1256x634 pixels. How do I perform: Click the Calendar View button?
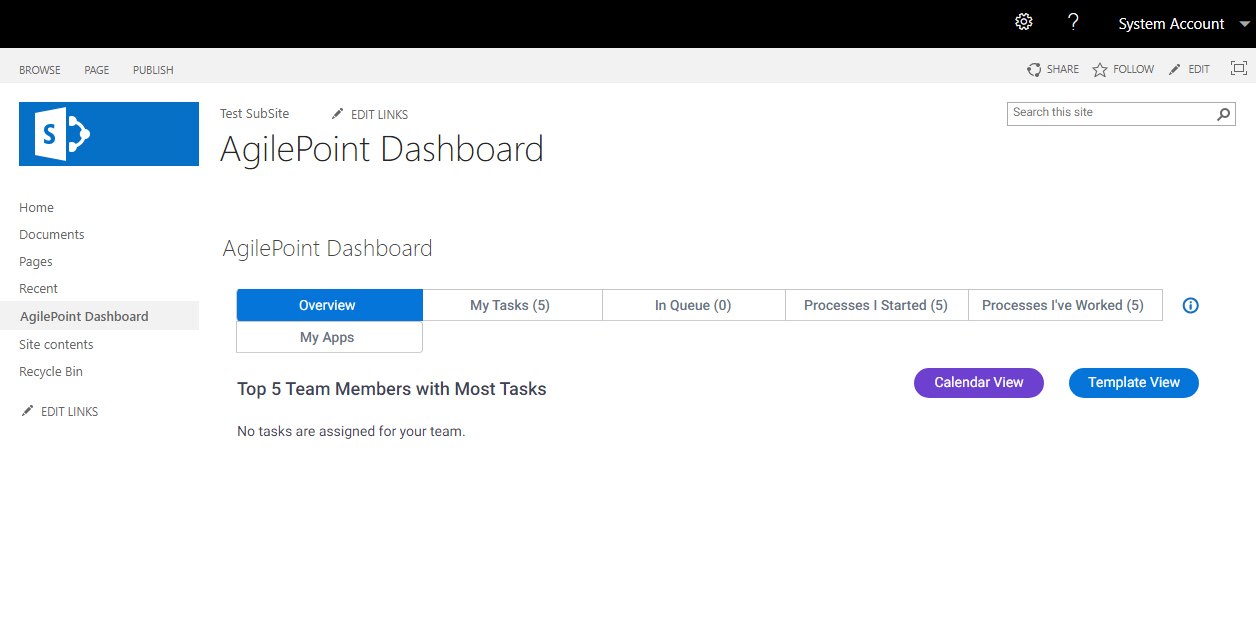(979, 382)
